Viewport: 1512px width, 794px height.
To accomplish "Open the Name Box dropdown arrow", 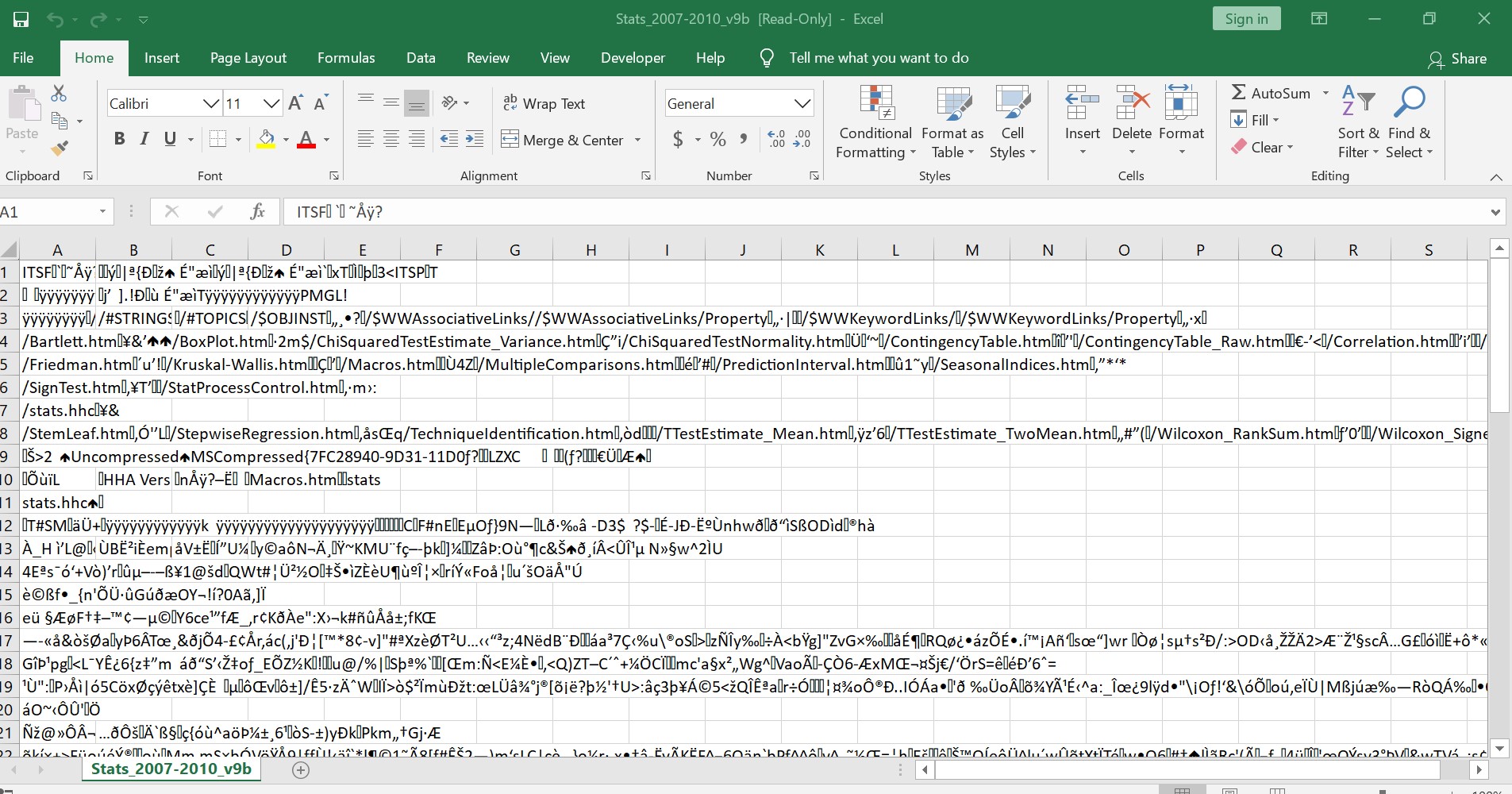I will (x=102, y=212).
